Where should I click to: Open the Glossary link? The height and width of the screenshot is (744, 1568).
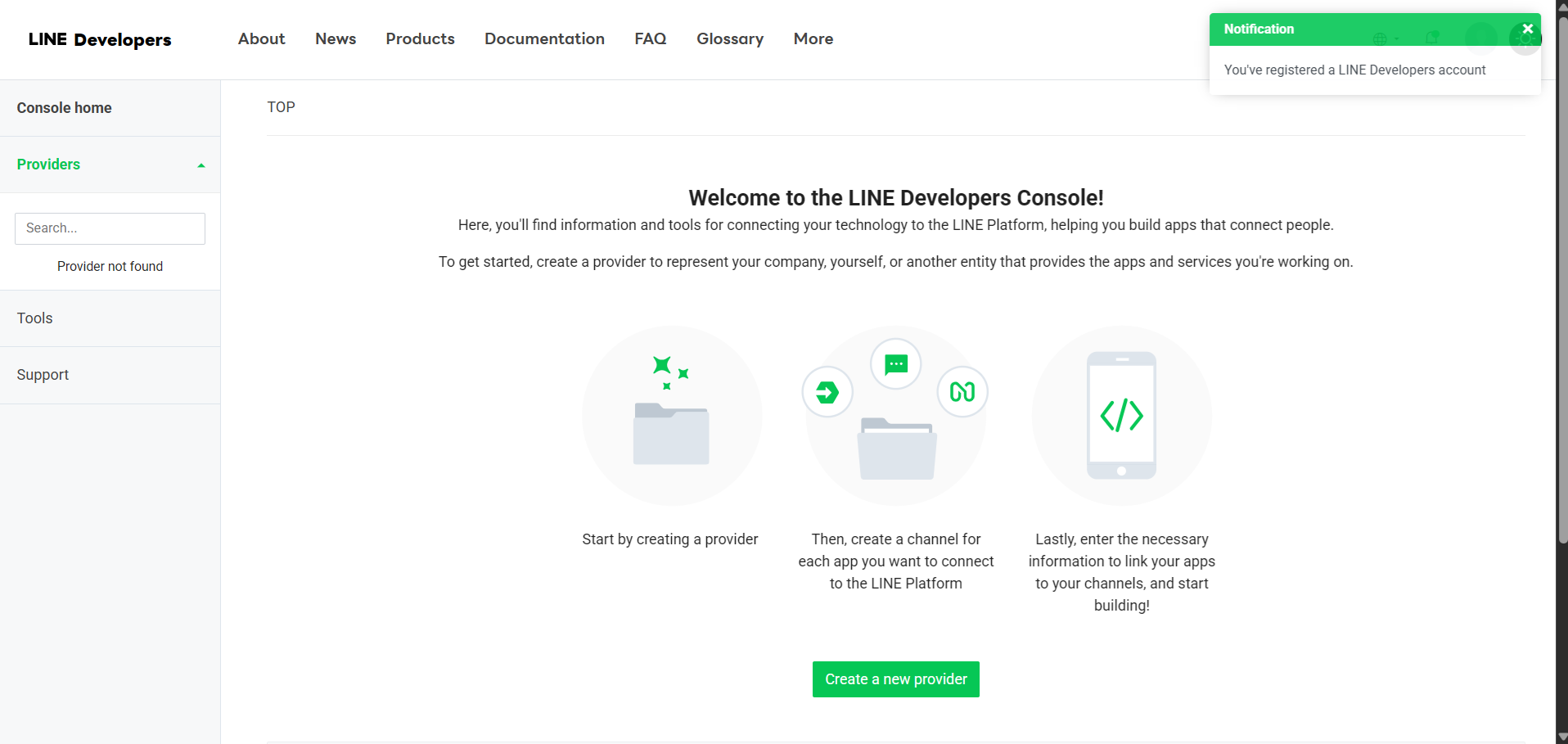(x=729, y=38)
